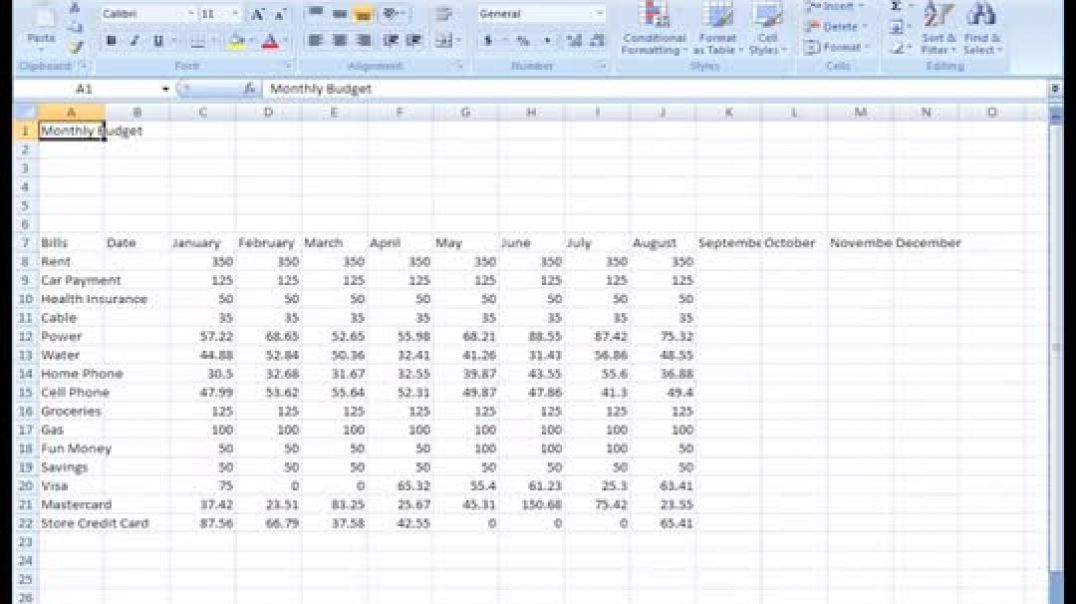Click the Orientation text angle icon
Image resolution: width=1076 pixels, height=604 pixels.
tap(392, 14)
